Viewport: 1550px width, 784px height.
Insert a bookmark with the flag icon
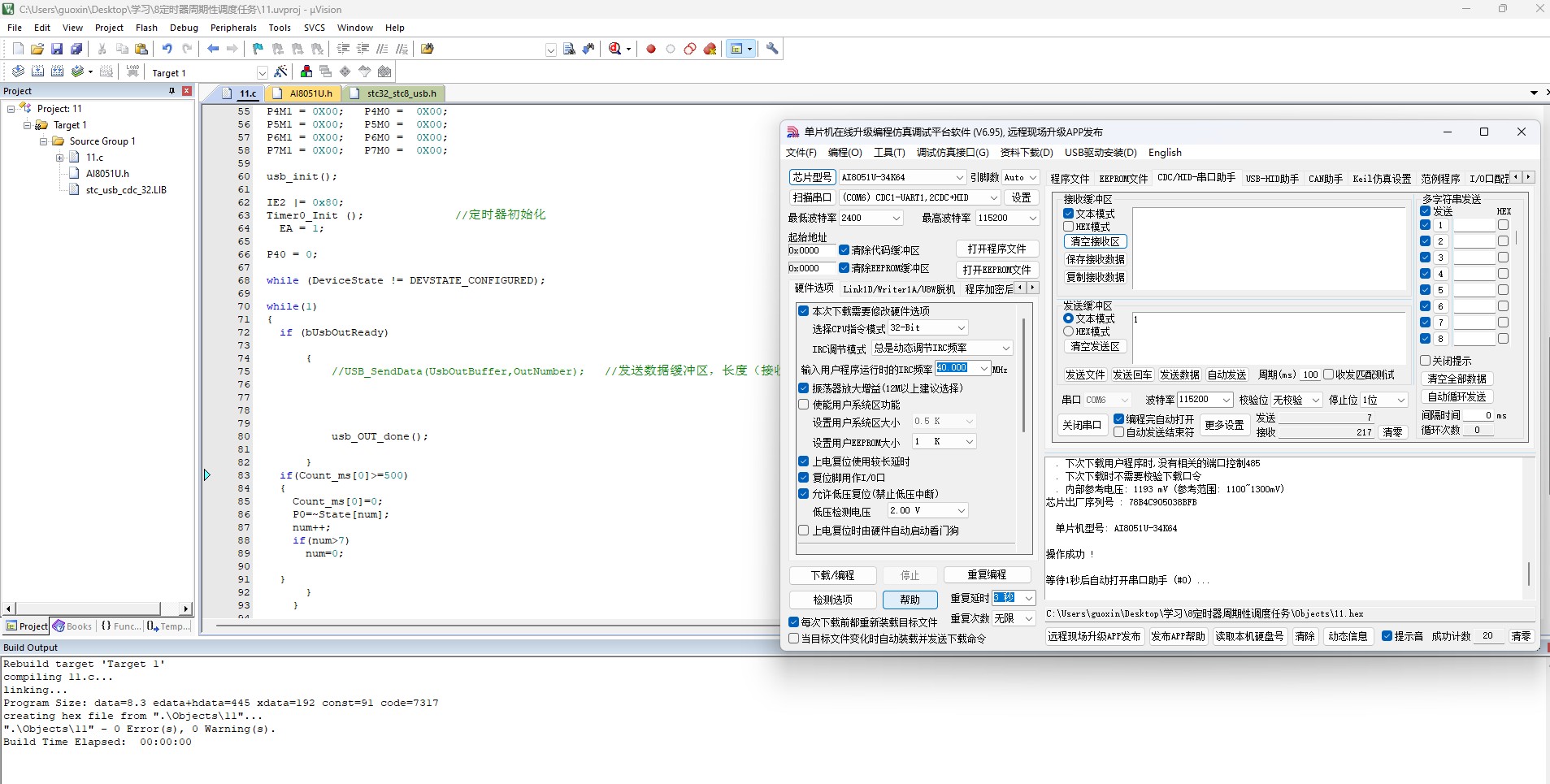tap(258, 49)
